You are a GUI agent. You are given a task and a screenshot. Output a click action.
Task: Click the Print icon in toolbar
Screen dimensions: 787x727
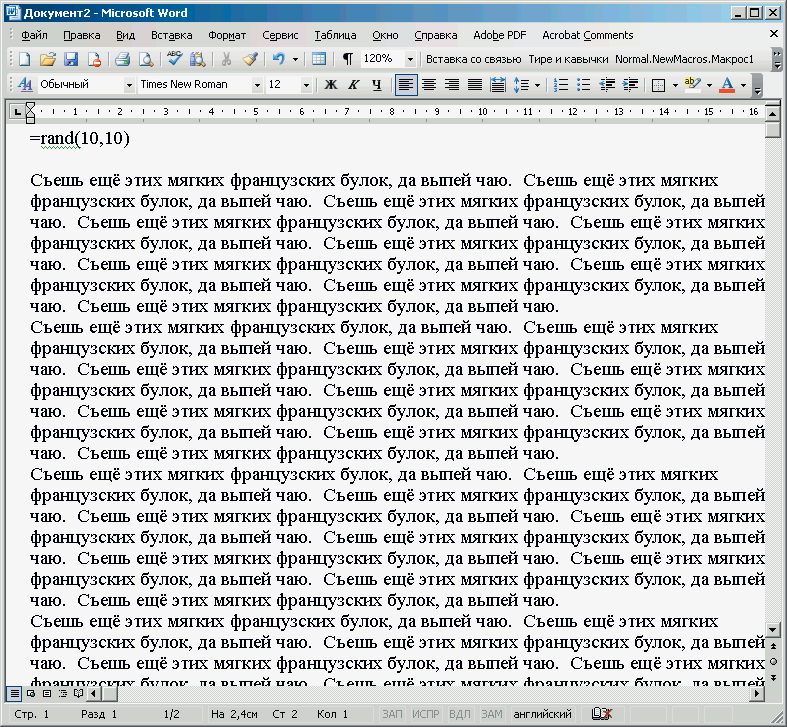point(121,59)
